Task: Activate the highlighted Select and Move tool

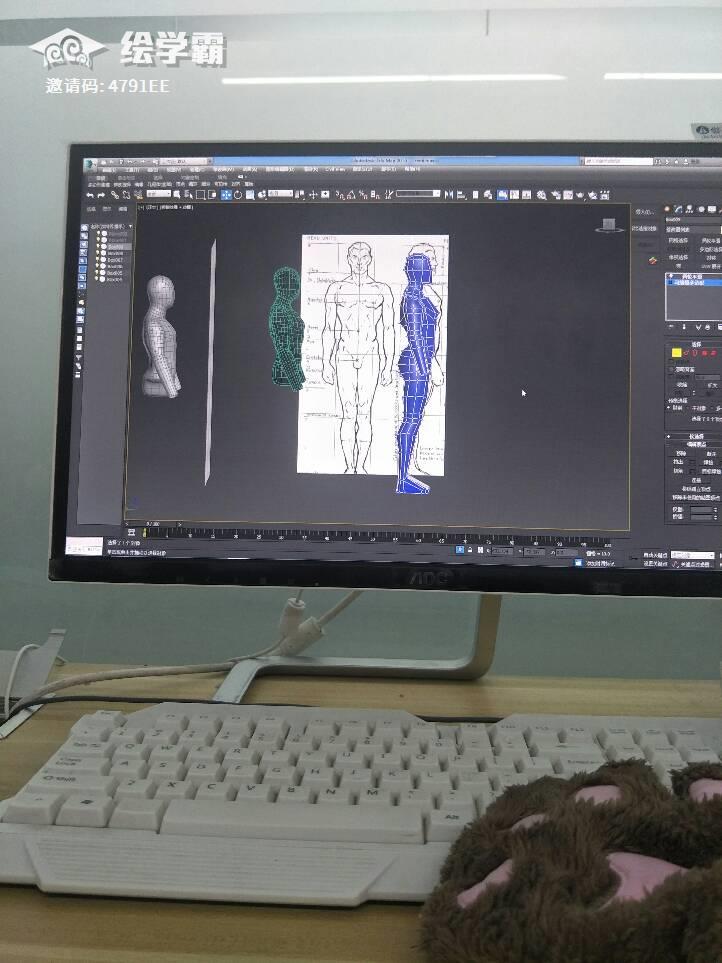Action: coord(227,195)
